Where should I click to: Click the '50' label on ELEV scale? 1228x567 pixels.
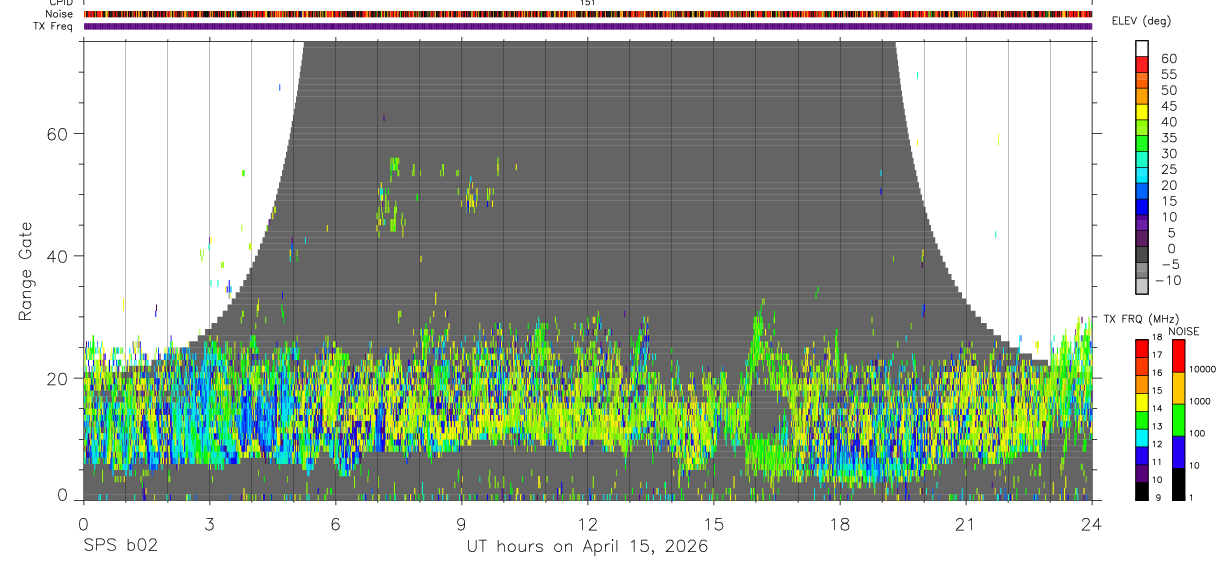pyautogui.click(x=1169, y=90)
